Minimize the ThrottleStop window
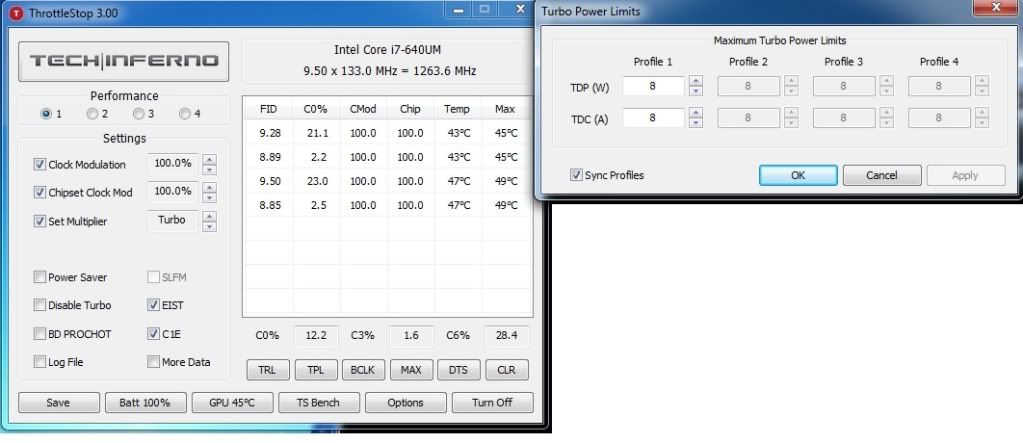Screen dimensions: 1023x443 coord(460,9)
